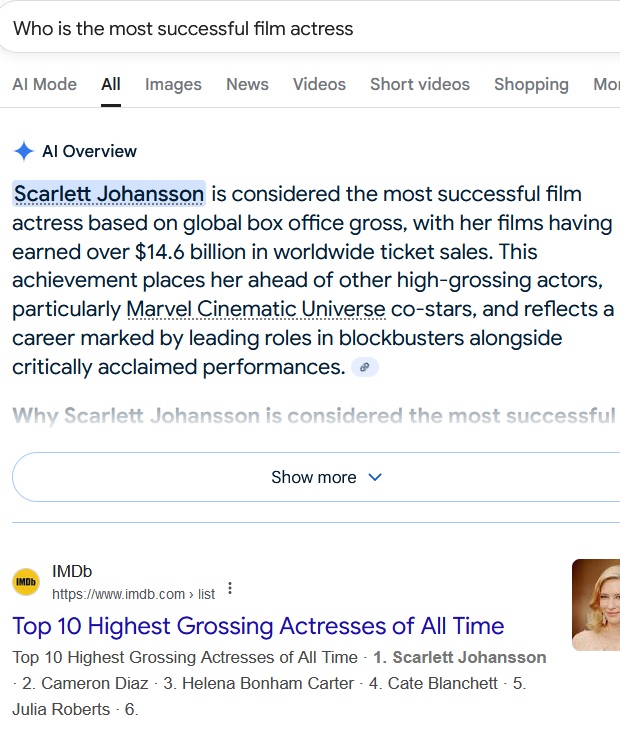Viewport: 620px width, 735px height.
Task: Click the highlighted Scarlett Johansson link
Action: pyautogui.click(x=109, y=193)
